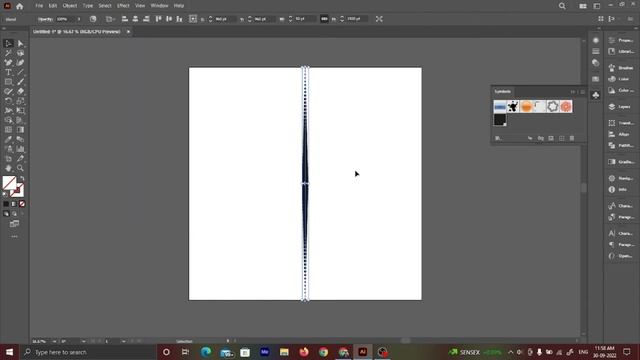Set paint to Gradient below fill swatches

[x=14, y=204]
